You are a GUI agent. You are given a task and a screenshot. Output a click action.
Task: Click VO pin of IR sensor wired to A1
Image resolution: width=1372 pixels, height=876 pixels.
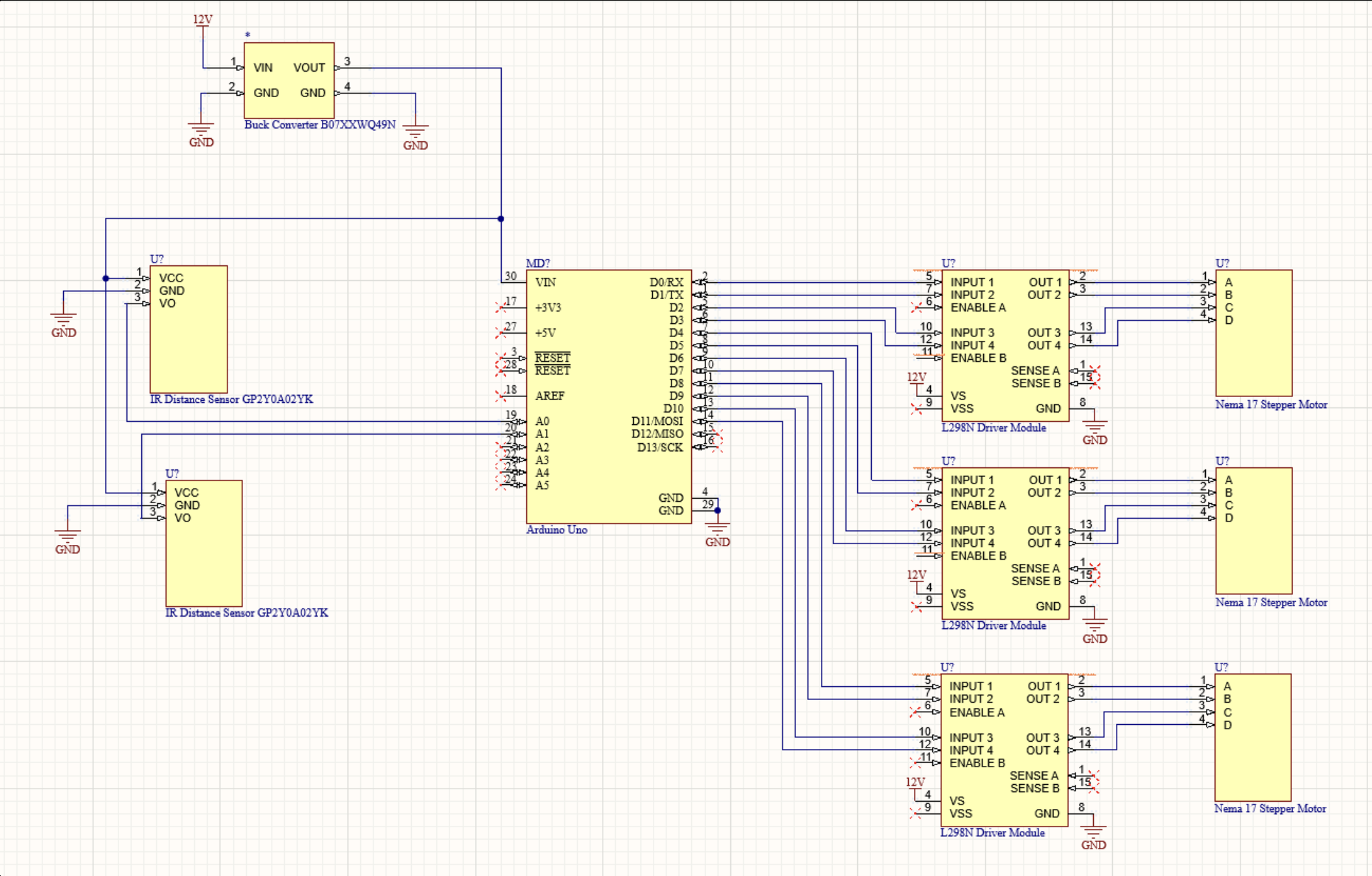tap(182, 518)
